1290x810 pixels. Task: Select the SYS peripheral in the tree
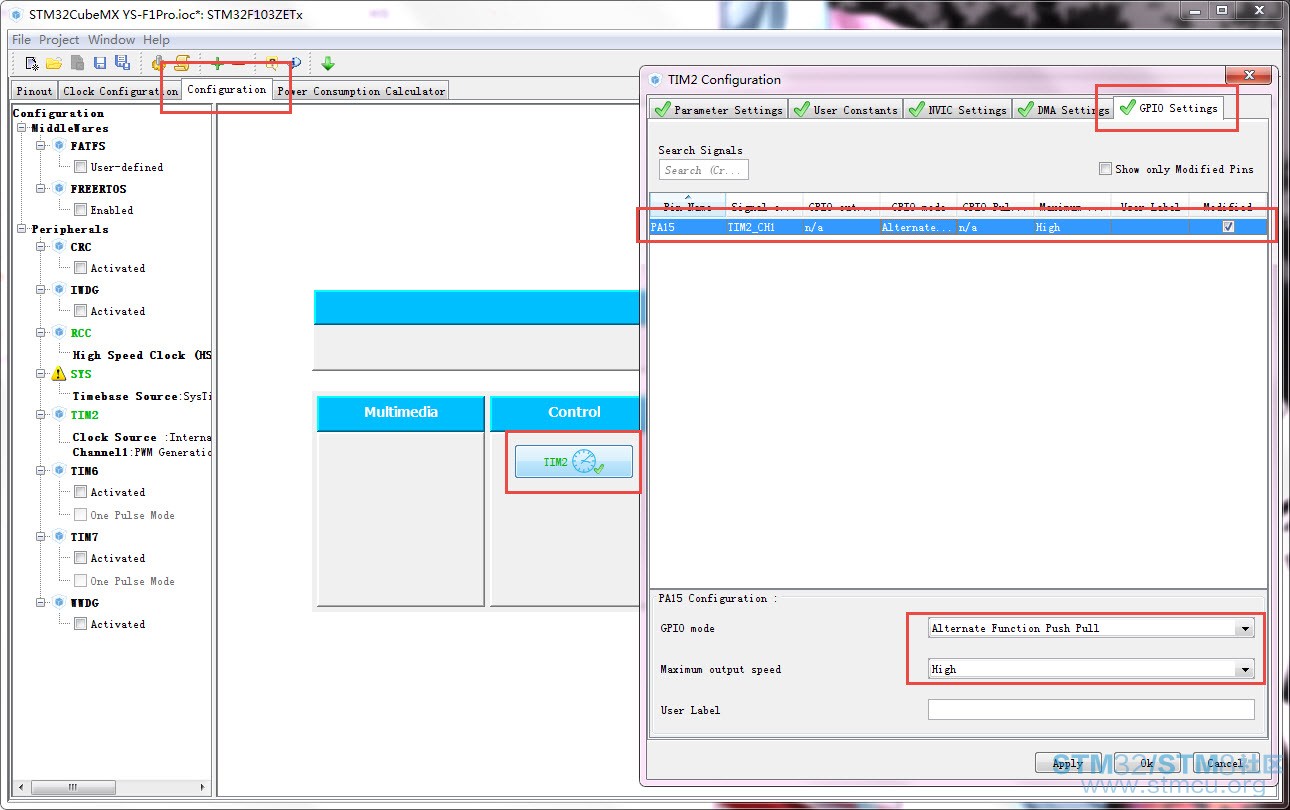click(81, 374)
